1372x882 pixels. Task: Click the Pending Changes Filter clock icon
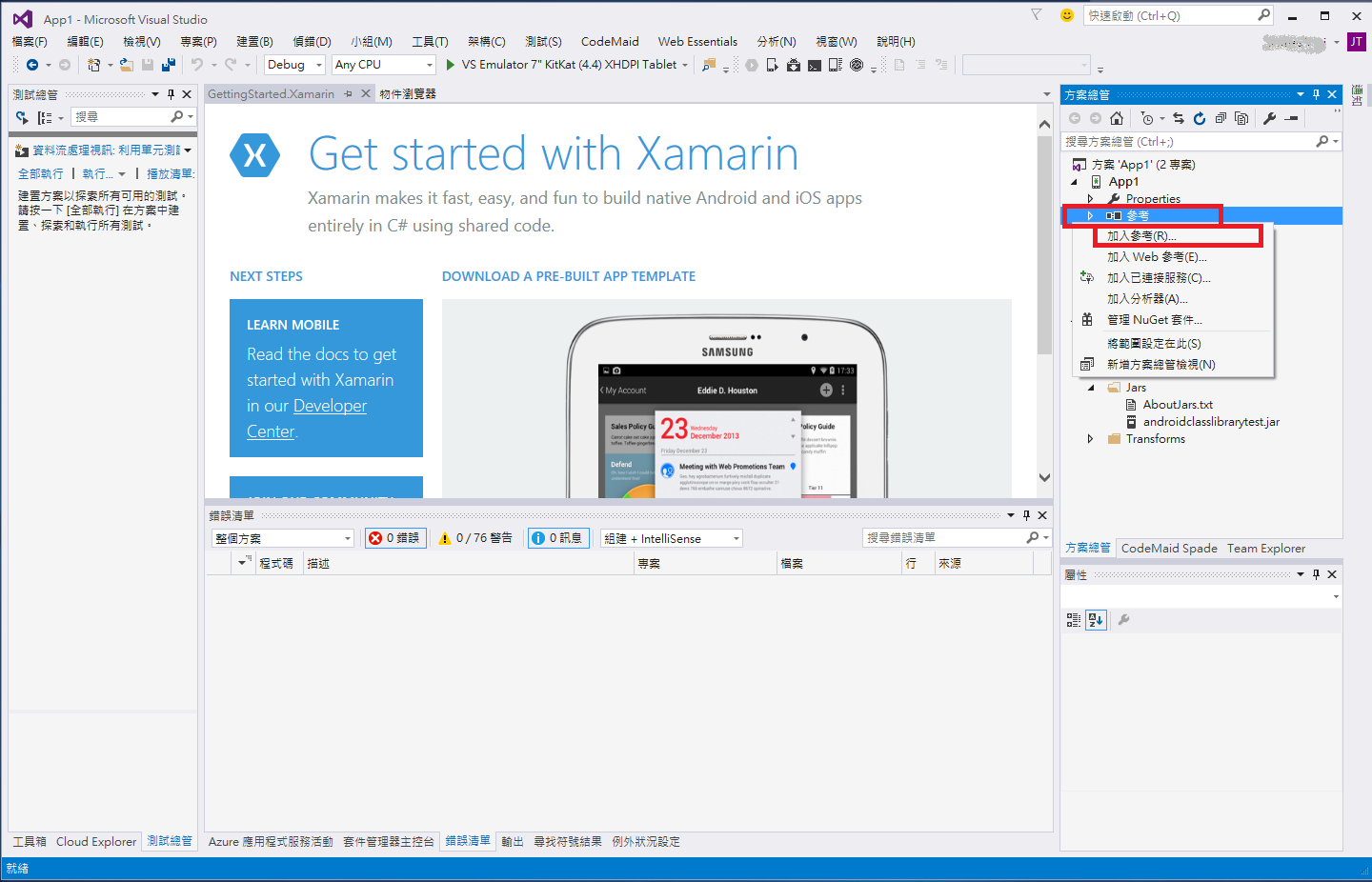click(x=1147, y=118)
